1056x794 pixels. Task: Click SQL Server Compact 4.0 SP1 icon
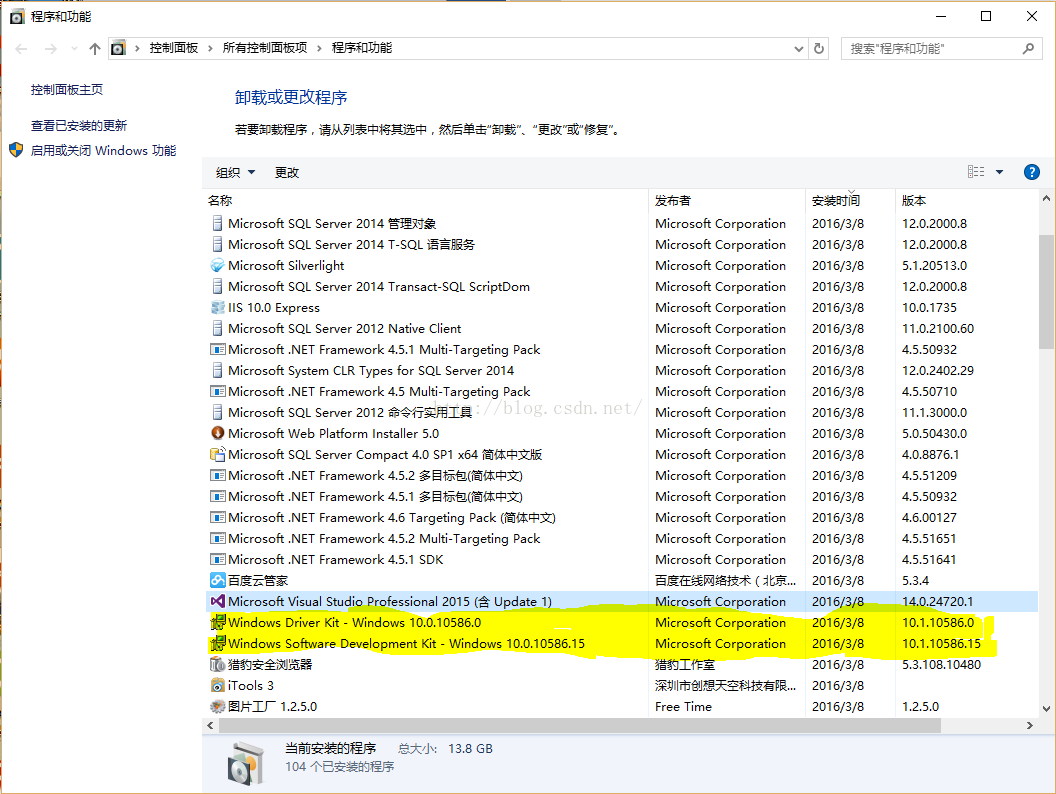(218, 455)
